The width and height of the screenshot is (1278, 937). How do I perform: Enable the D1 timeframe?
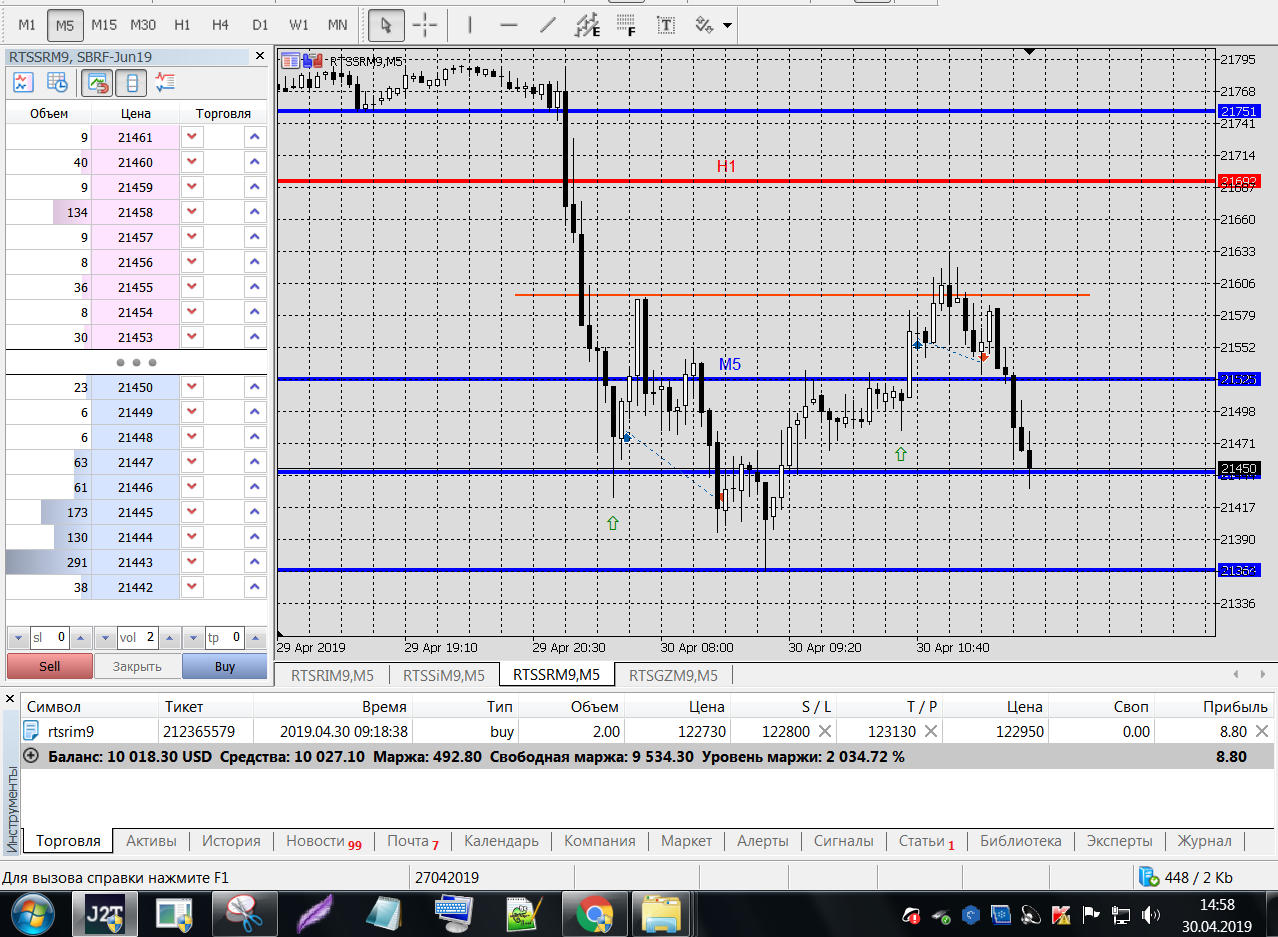point(260,24)
